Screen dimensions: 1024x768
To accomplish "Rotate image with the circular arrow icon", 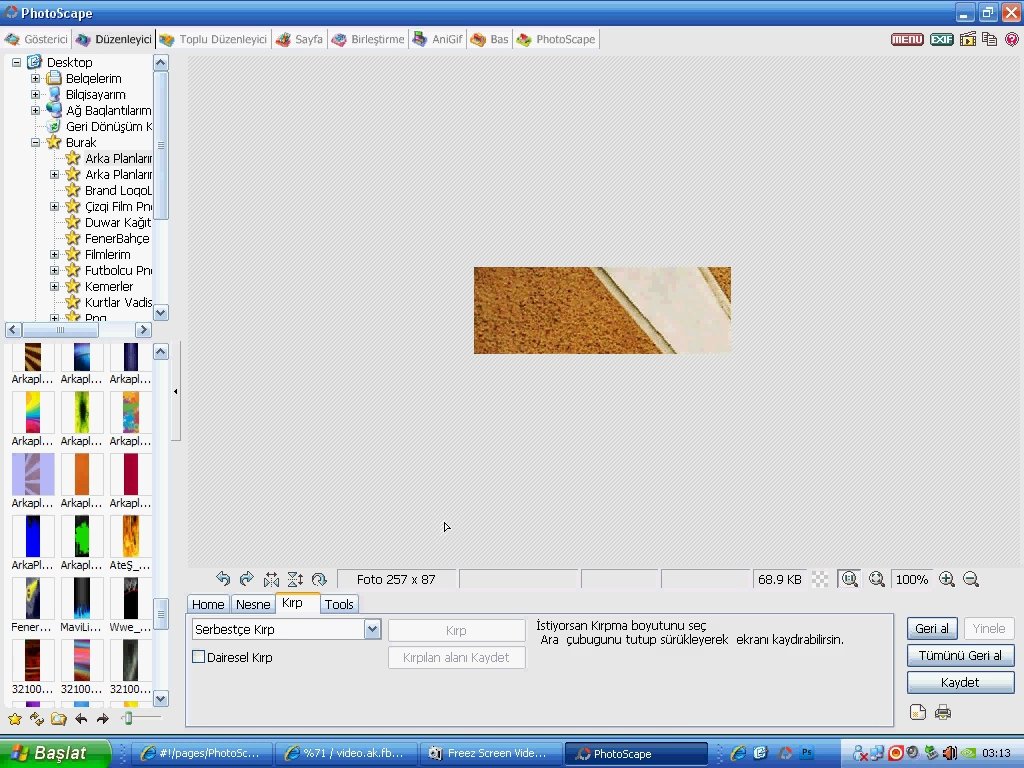I will pyautogui.click(x=319, y=579).
